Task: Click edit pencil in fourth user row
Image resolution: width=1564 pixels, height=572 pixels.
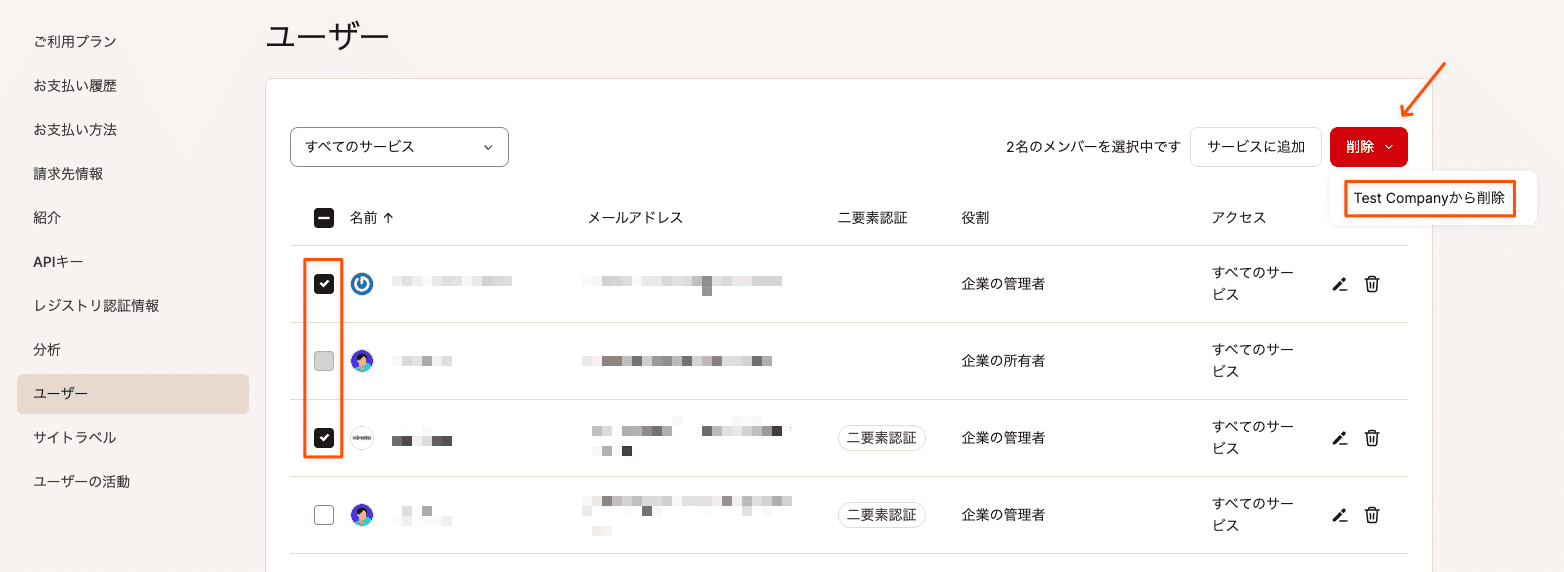Action: [x=1340, y=515]
